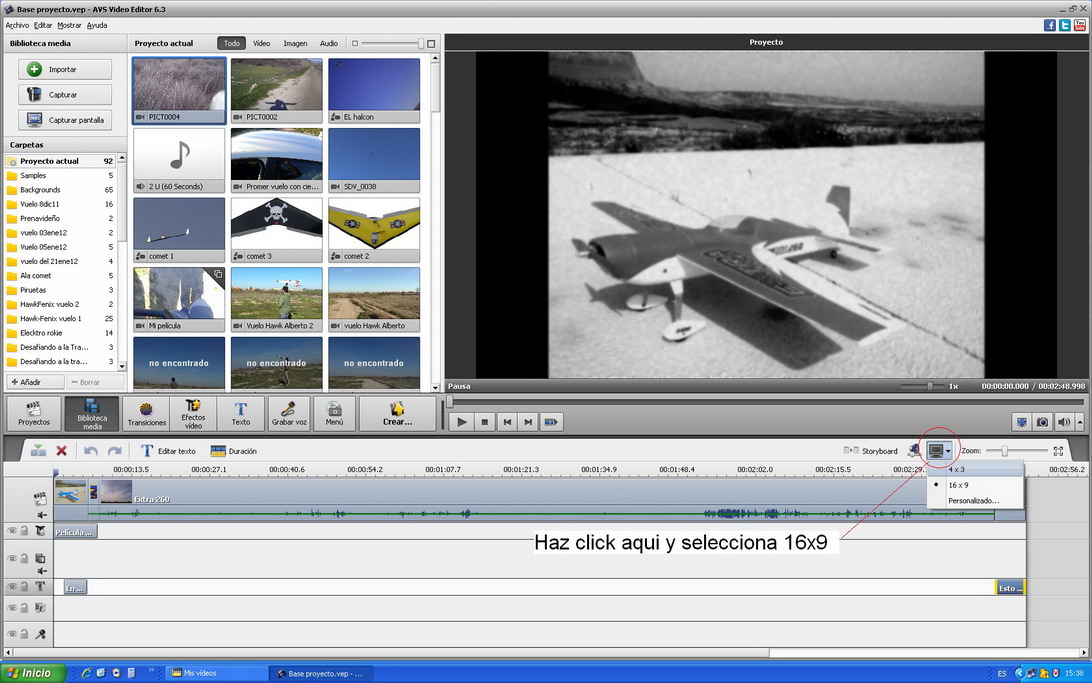The image size is (1092, 683).
Task: Click the red delete X icon
Action: tap(62, 451)
